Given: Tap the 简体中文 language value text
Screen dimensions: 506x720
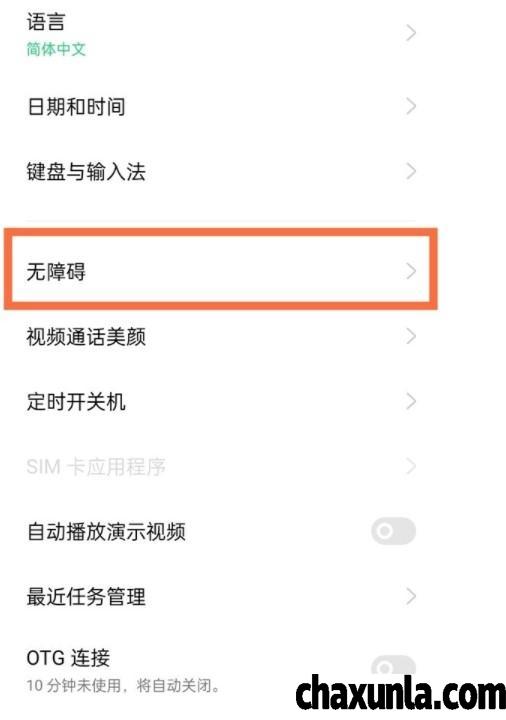Looking at the screenshot, I should click(x=56, y=49).
